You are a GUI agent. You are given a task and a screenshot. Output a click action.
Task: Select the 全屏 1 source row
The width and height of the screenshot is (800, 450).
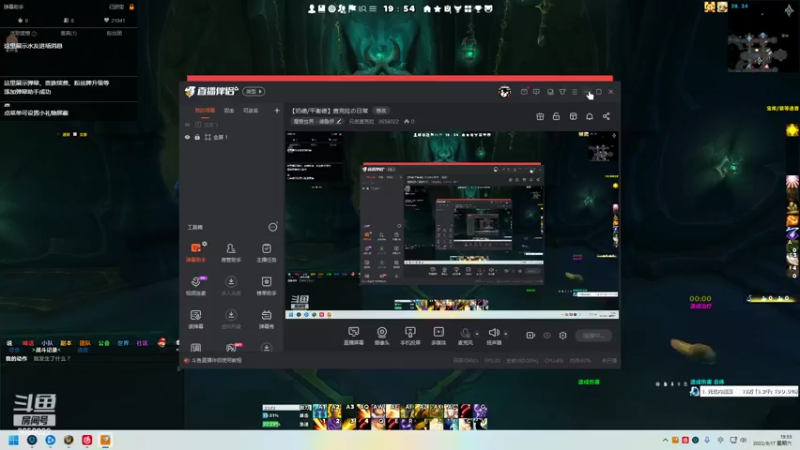(232, 137)
